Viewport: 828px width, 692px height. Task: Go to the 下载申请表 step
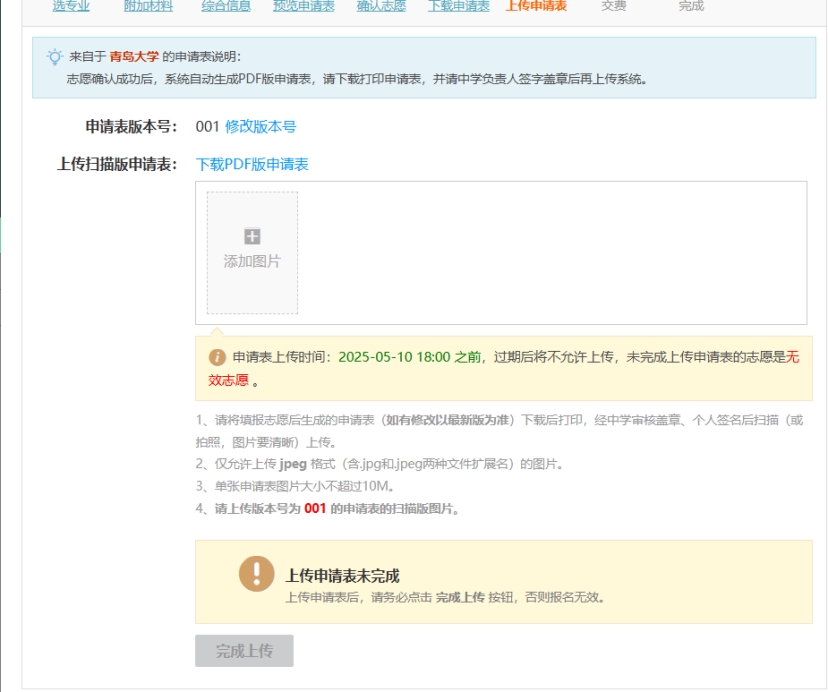[459, 6]
